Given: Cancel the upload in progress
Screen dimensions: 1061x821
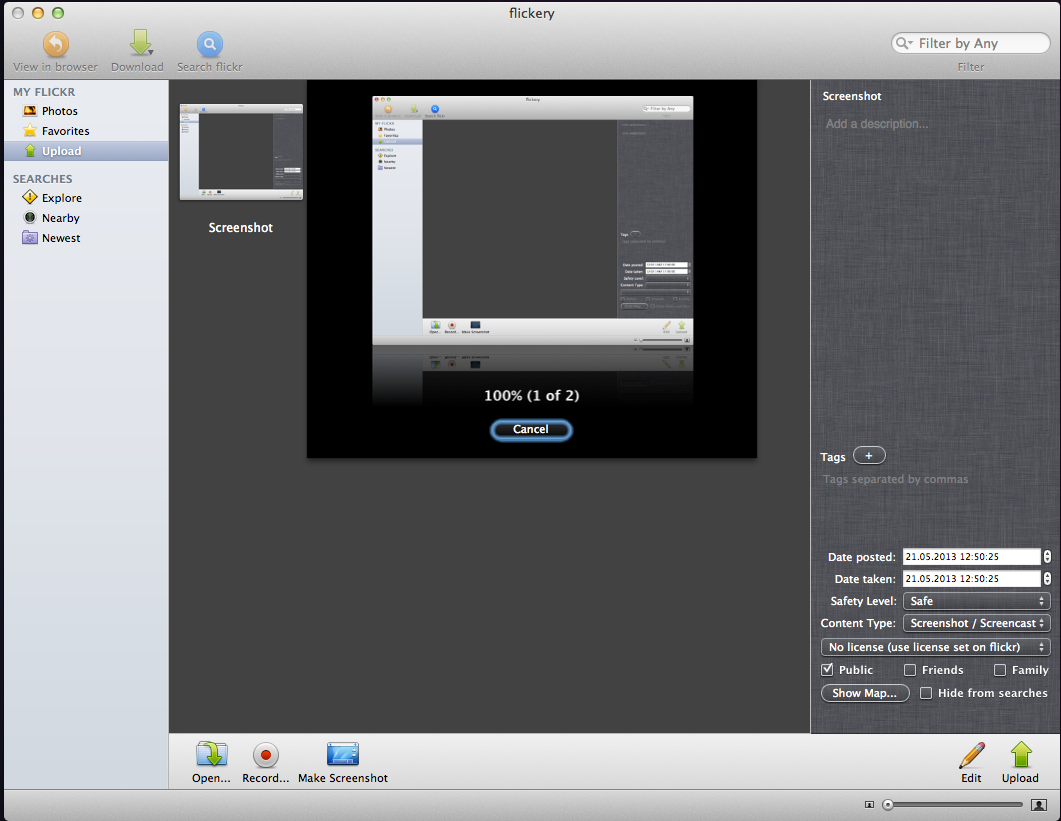Looking at the screenshot, I should coord(531,429).
